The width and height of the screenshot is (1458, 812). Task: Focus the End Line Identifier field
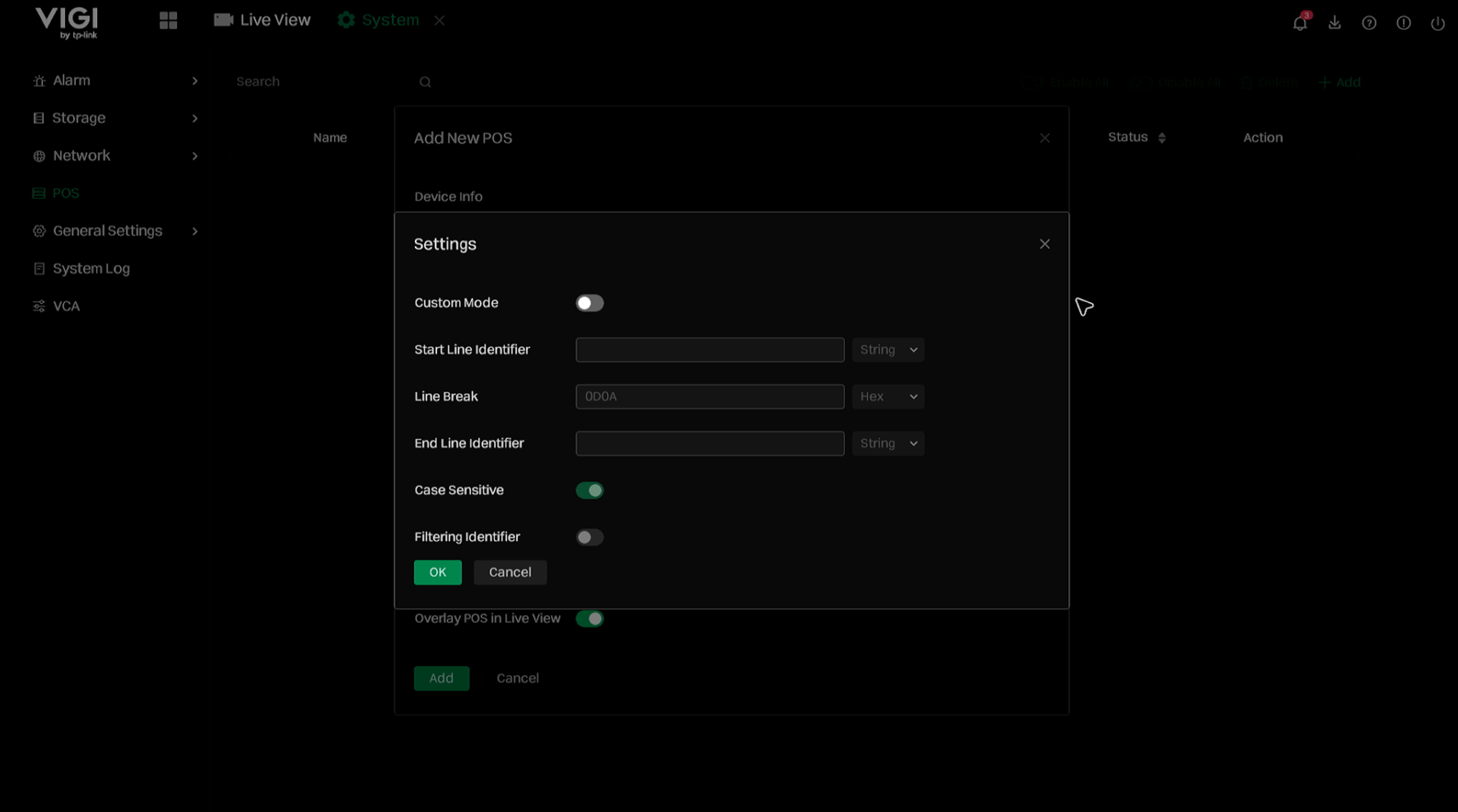pos(710,443)
